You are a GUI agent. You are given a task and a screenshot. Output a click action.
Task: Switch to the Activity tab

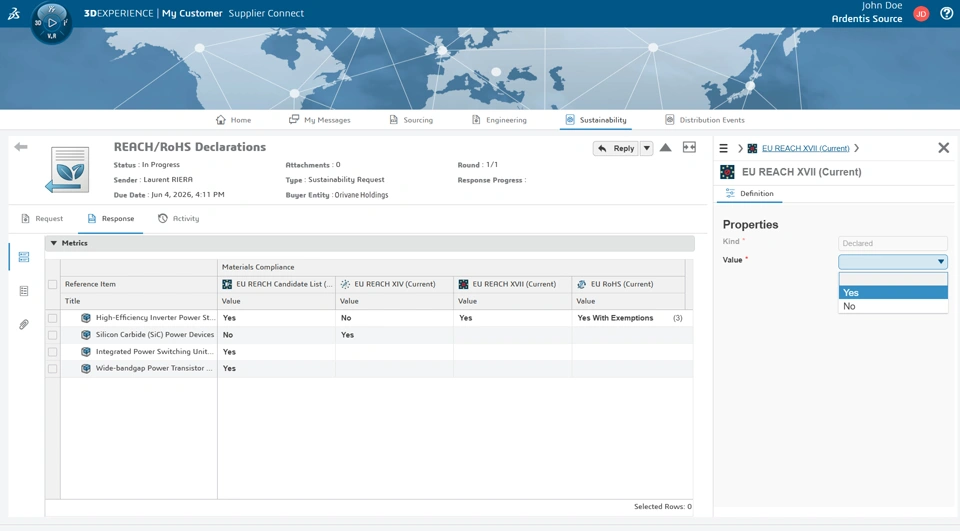[x=179, y=219]
